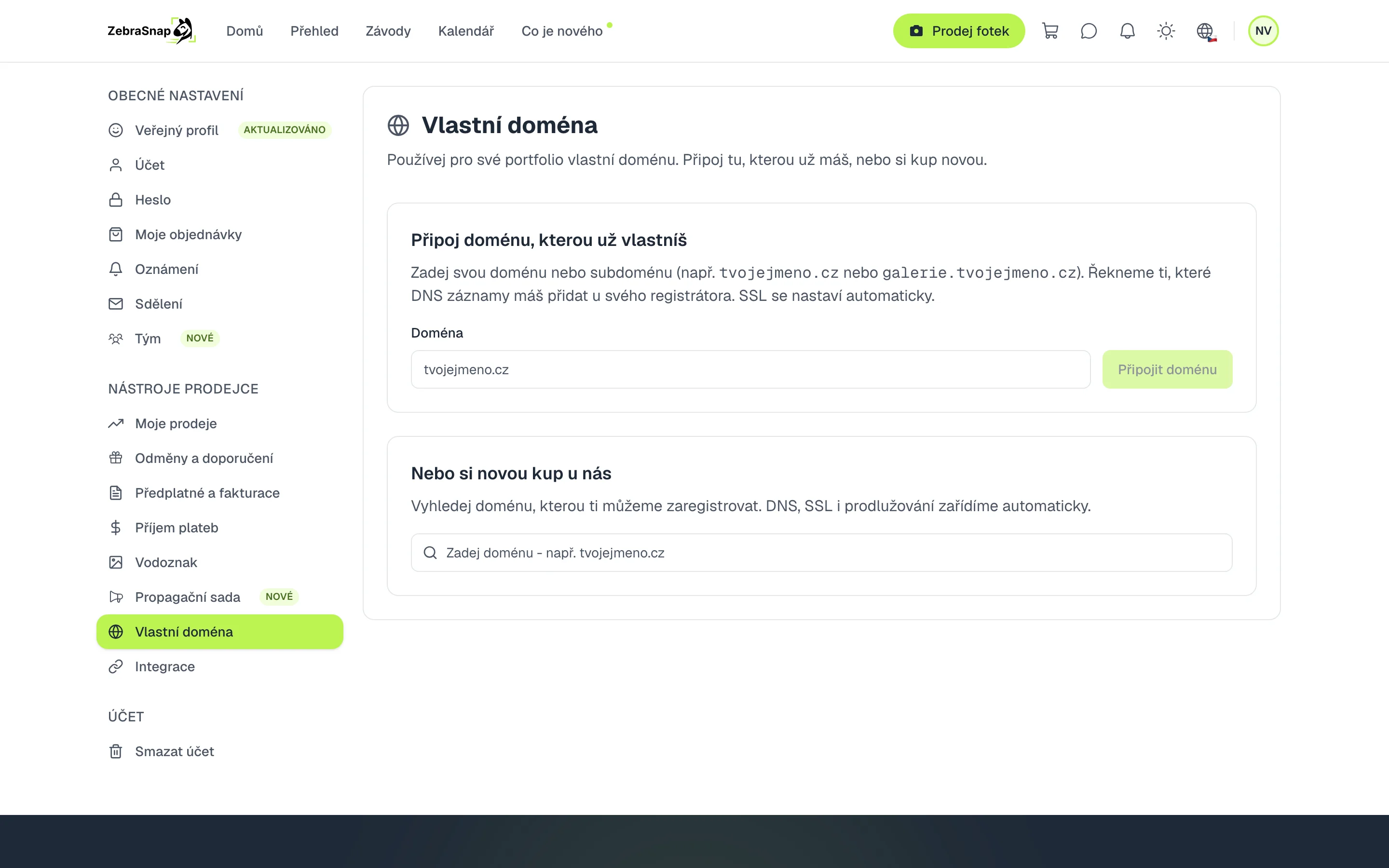Toggle the light/dark theme sun icon
The width and height of the screenshot is (1389, 868).
pos(1166,31)
